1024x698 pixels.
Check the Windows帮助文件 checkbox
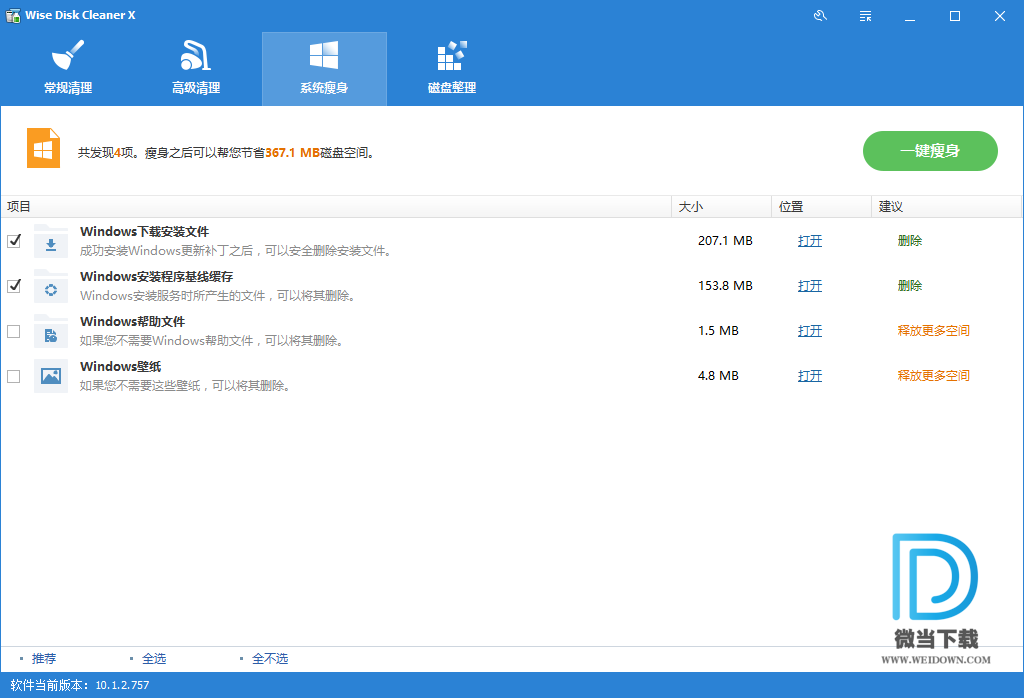click(14, 331)
